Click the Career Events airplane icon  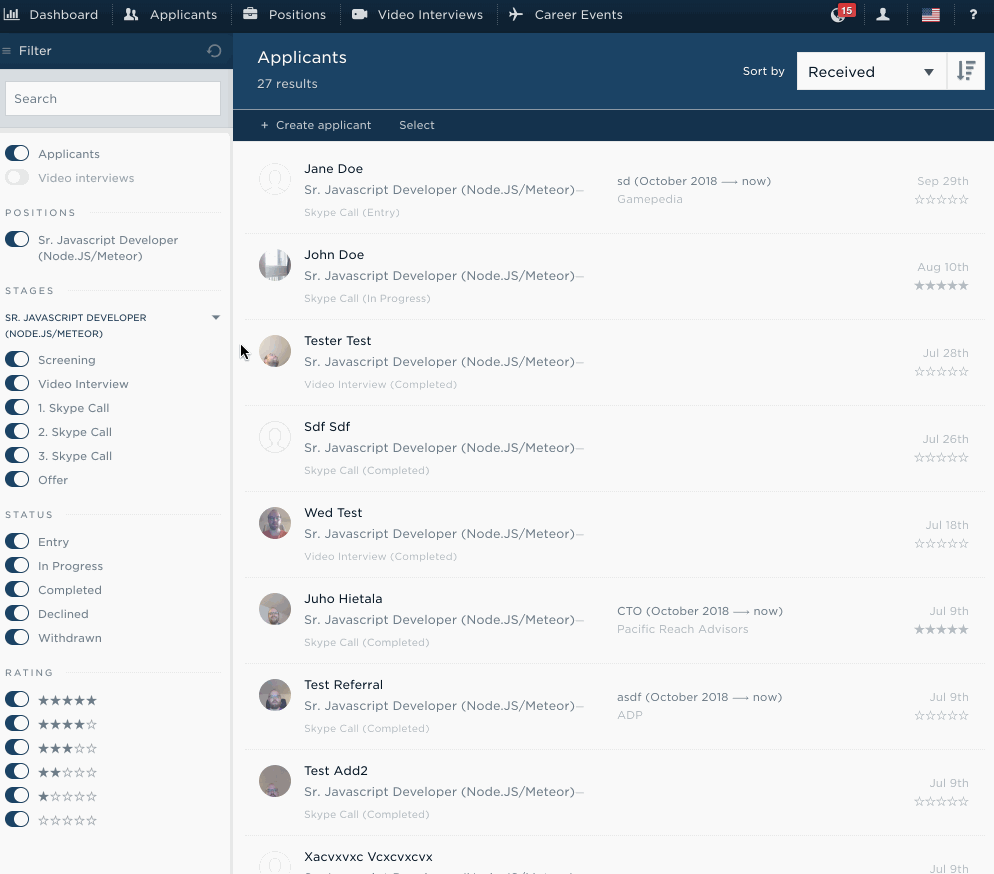click(516, 14)
